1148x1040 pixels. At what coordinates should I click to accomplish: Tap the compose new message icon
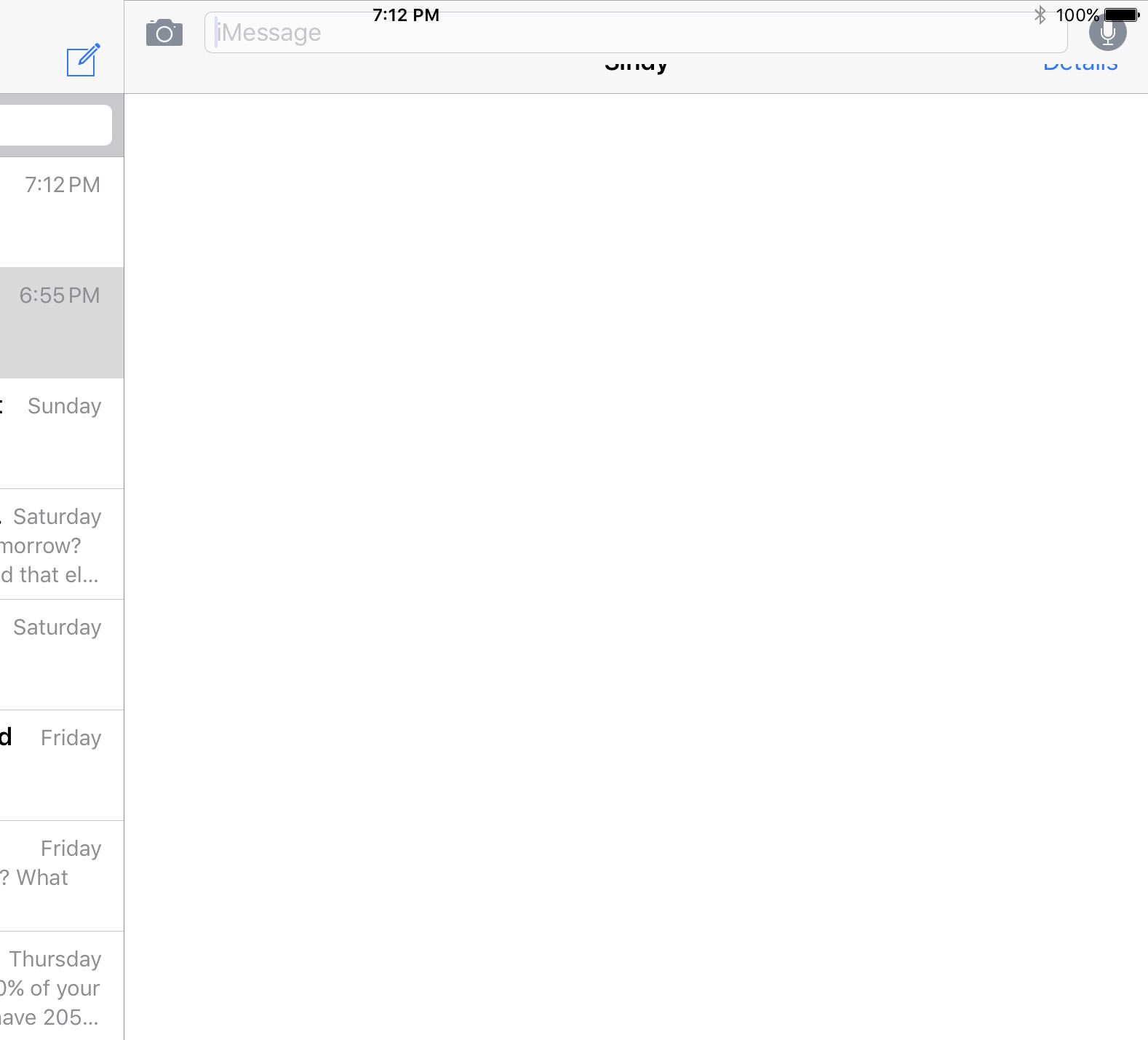click(83, 60)
